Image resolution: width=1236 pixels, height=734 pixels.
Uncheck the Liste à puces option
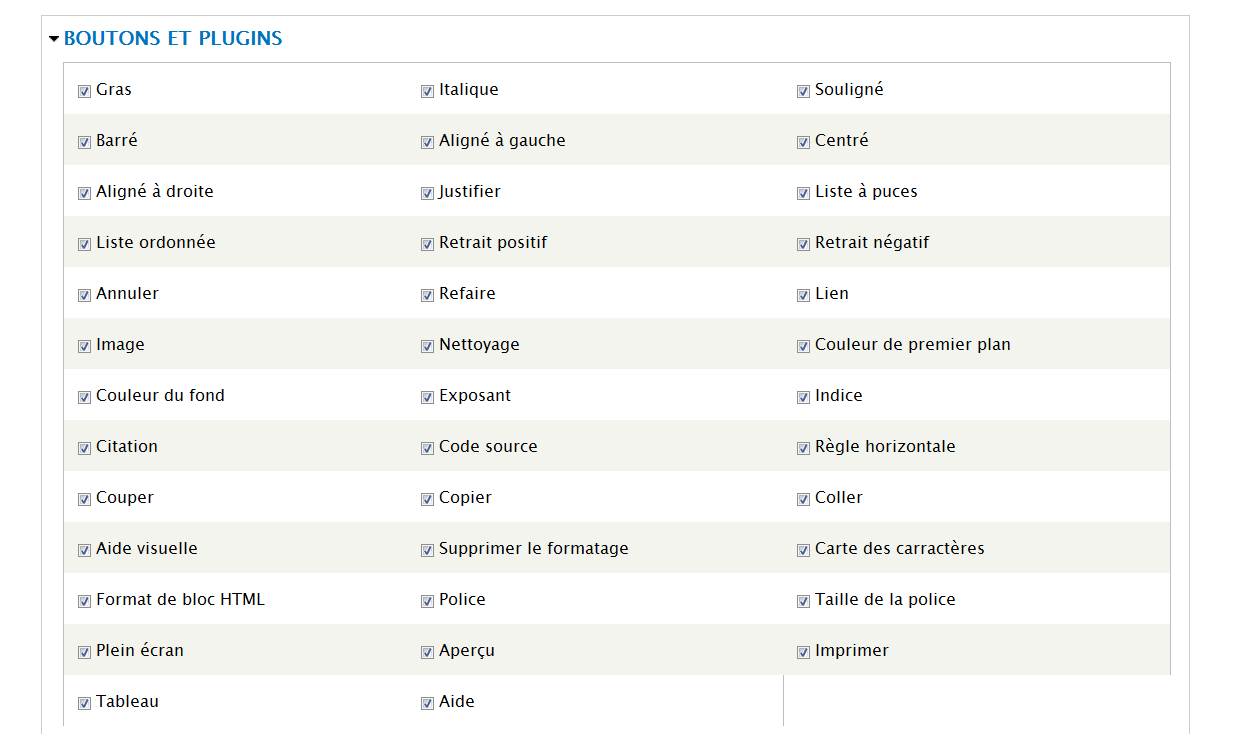point(804,193)
